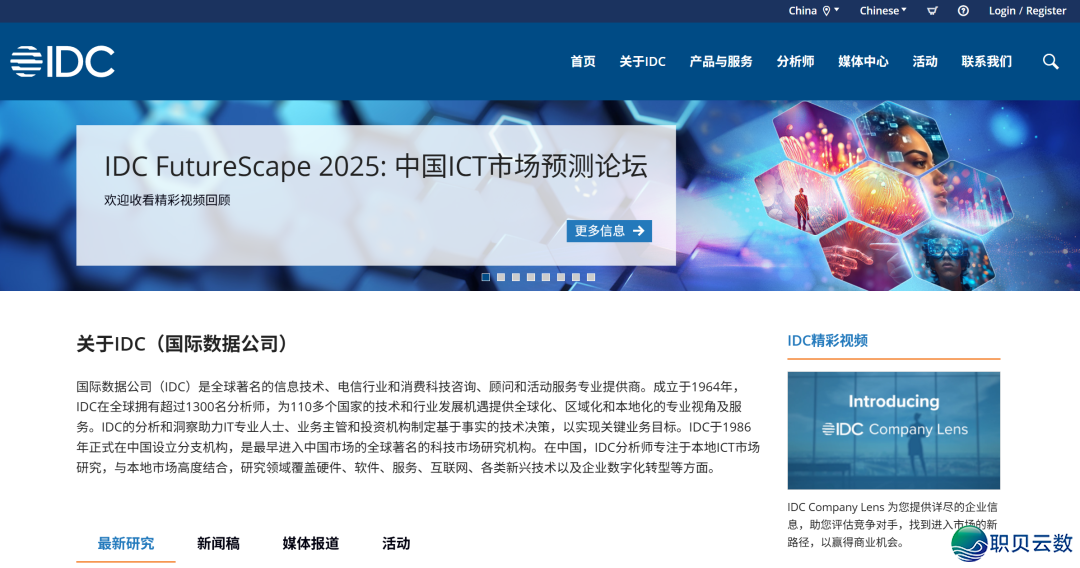Open 媒体中心 navigation menu

pos(863,61)
